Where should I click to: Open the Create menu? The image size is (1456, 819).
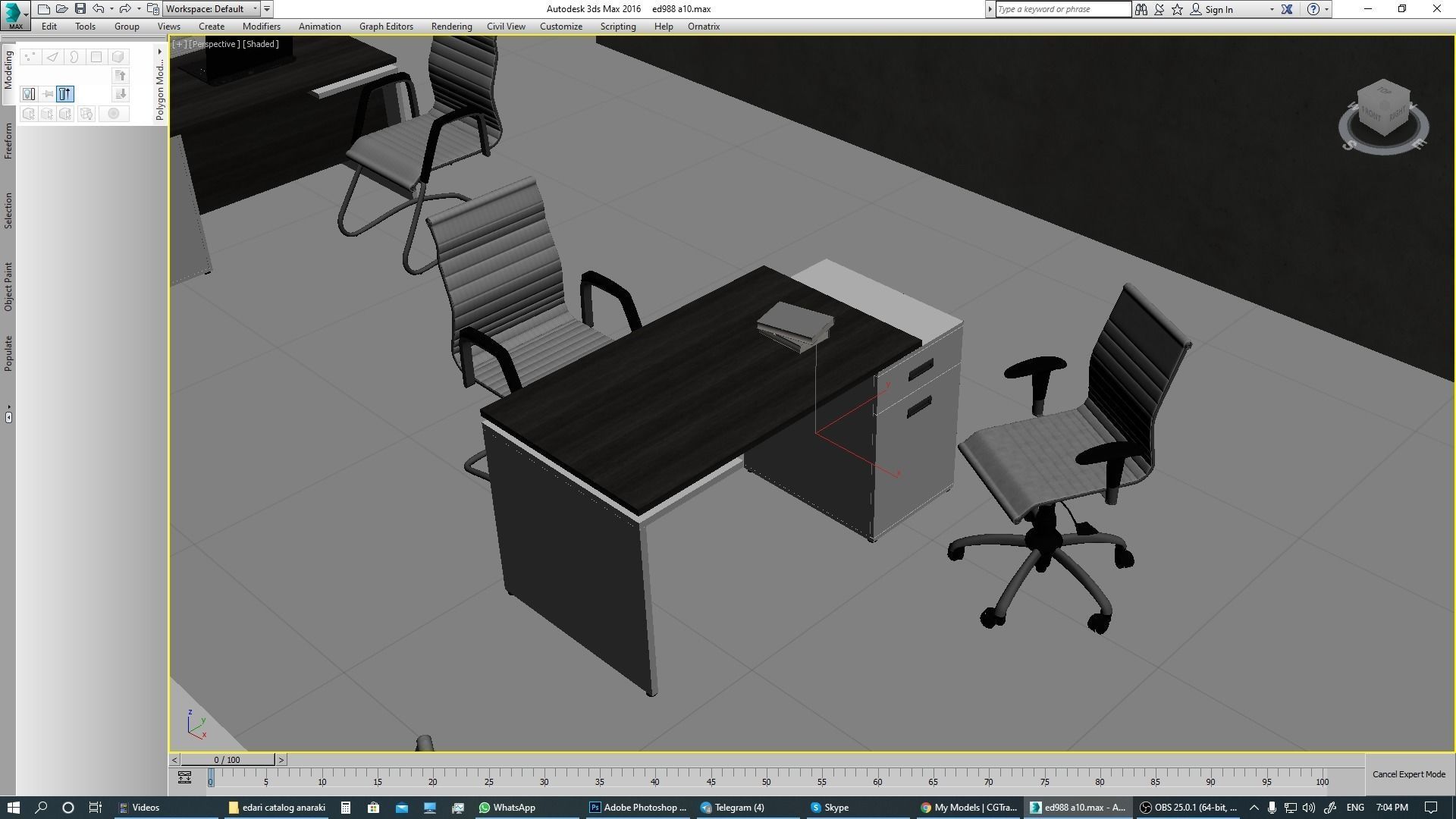[x=212, y=27]
